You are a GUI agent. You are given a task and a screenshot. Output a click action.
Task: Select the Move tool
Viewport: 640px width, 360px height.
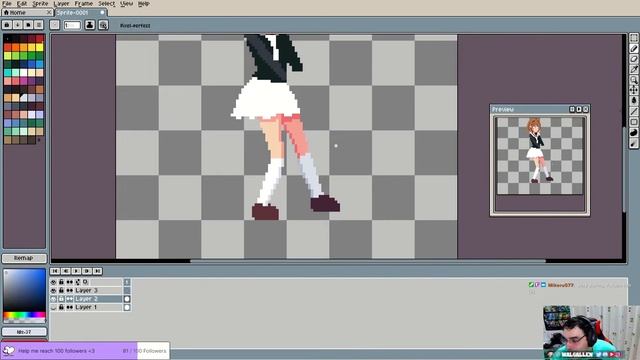[x=633, y=90]
